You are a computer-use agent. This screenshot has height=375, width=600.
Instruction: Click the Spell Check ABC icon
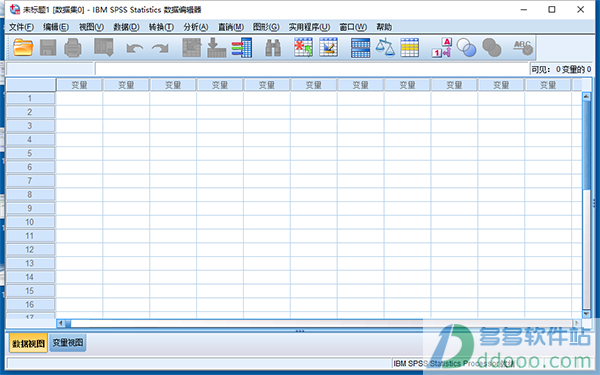[x=523, y=48]
